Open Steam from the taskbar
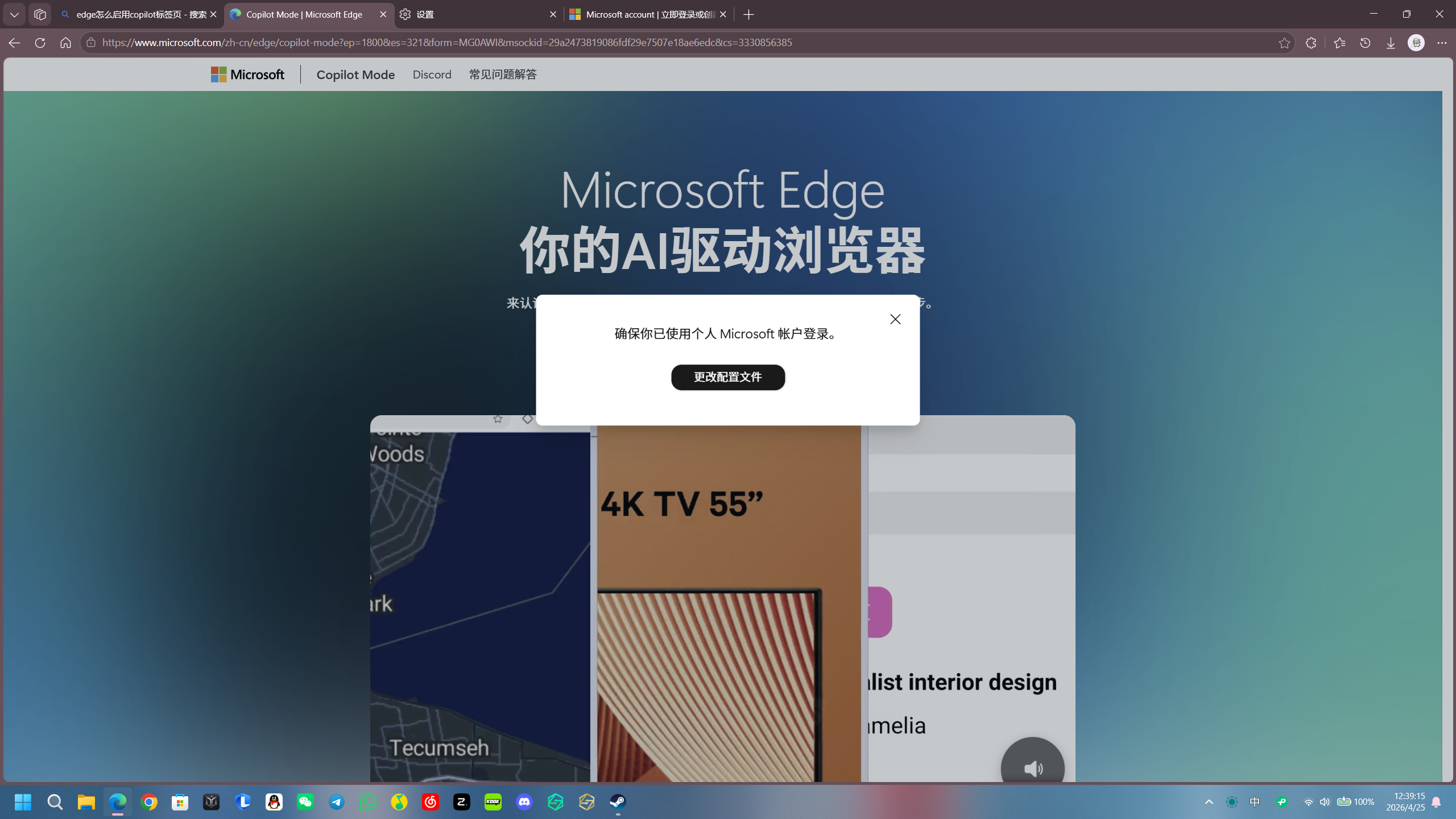The height and width of the screenshot is (819, 1456). coord(618,802)
